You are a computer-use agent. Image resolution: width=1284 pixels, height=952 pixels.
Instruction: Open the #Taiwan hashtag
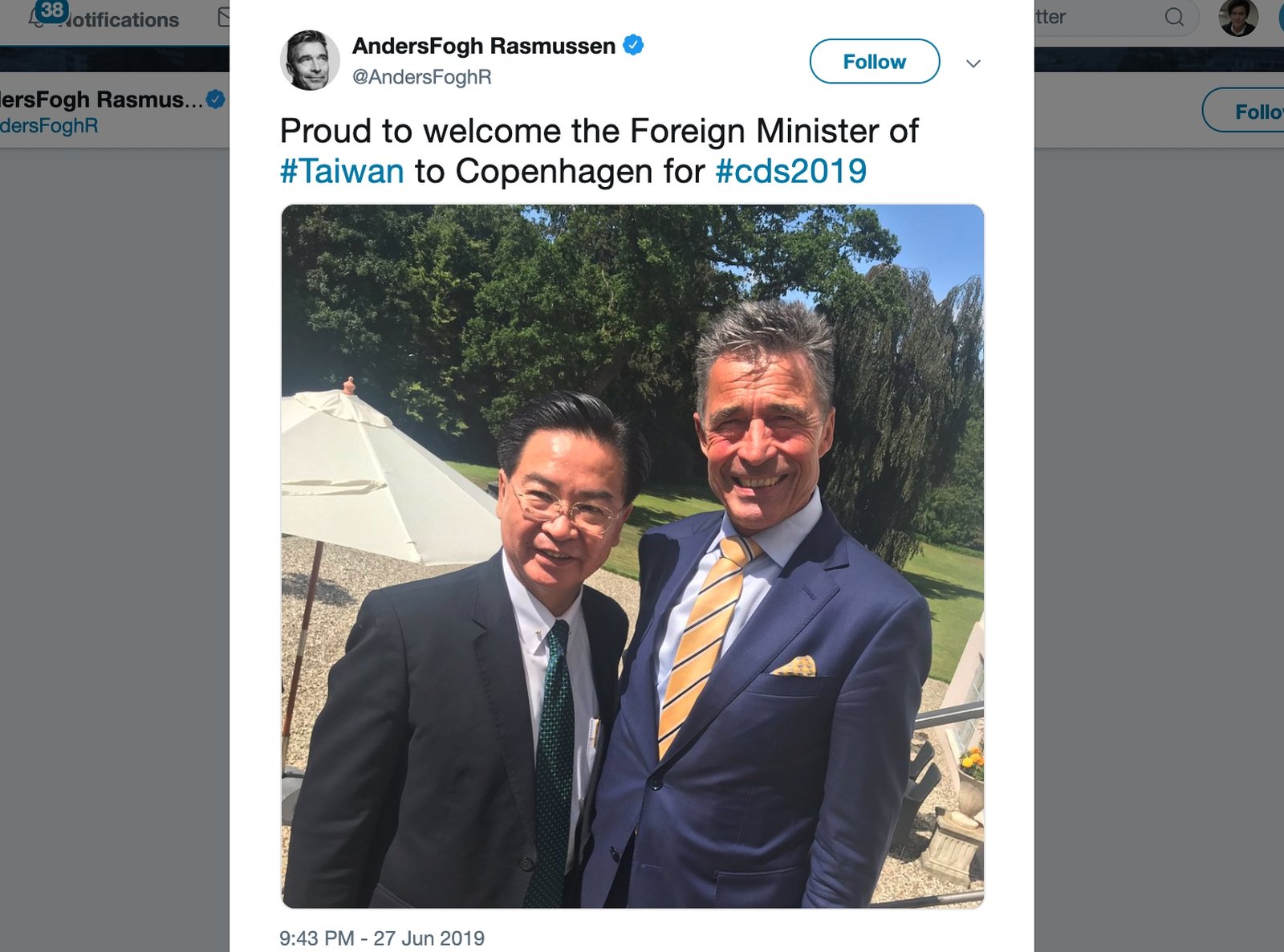[x=342, y=171]
